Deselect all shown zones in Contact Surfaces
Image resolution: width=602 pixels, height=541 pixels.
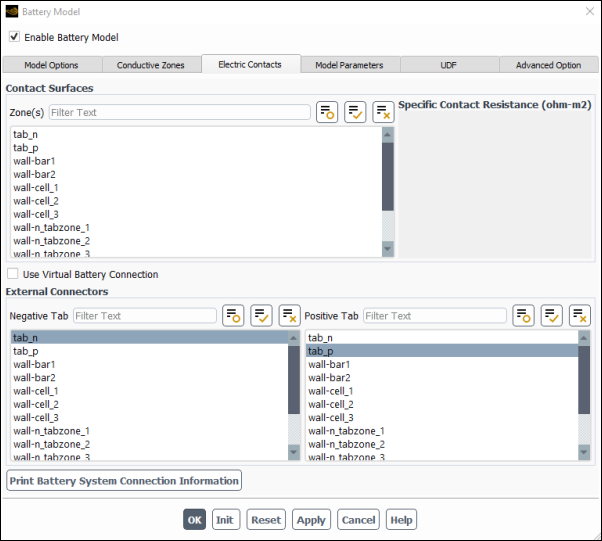[x=383, y=112]
